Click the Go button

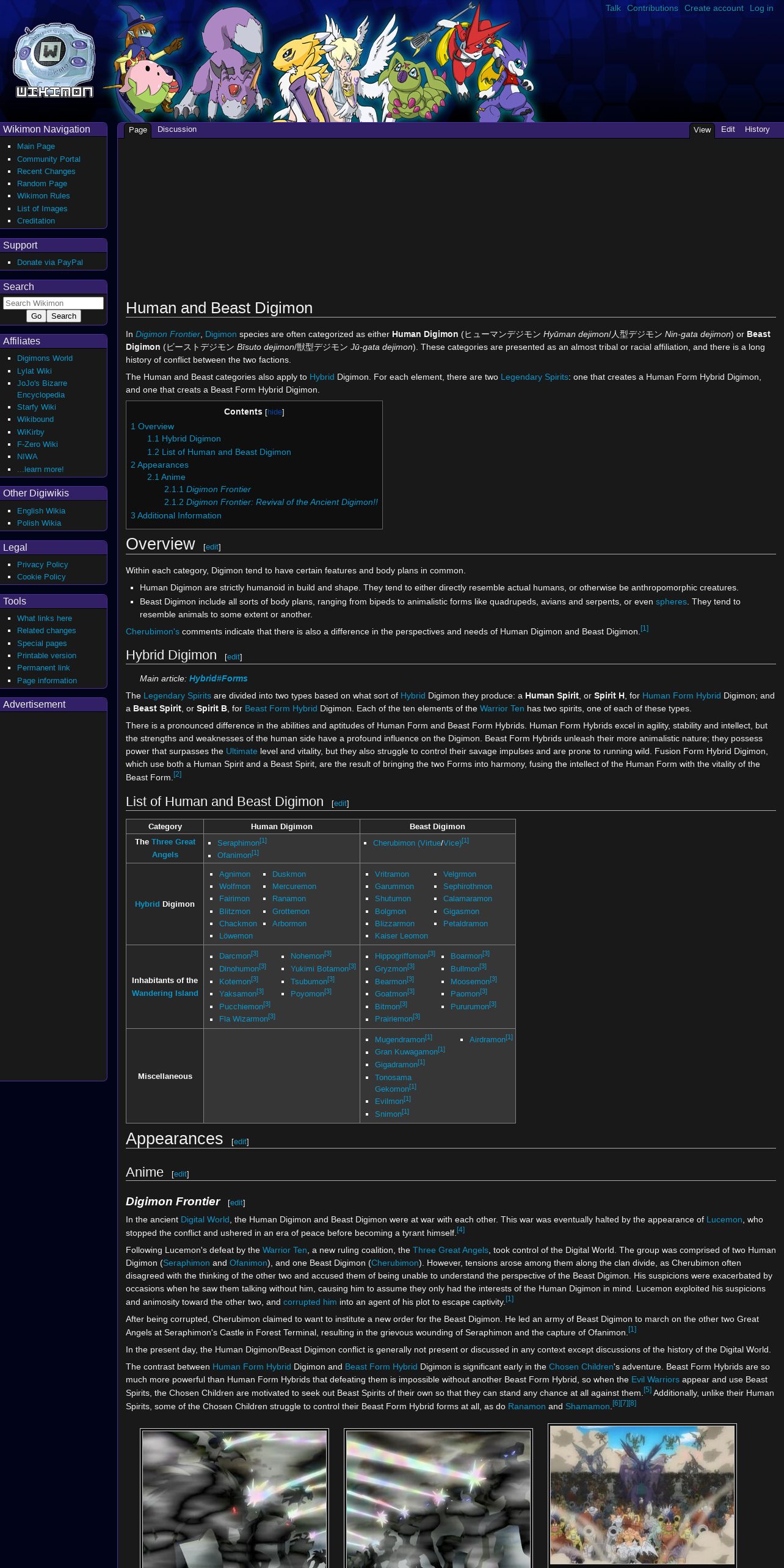tap(37, 316)
